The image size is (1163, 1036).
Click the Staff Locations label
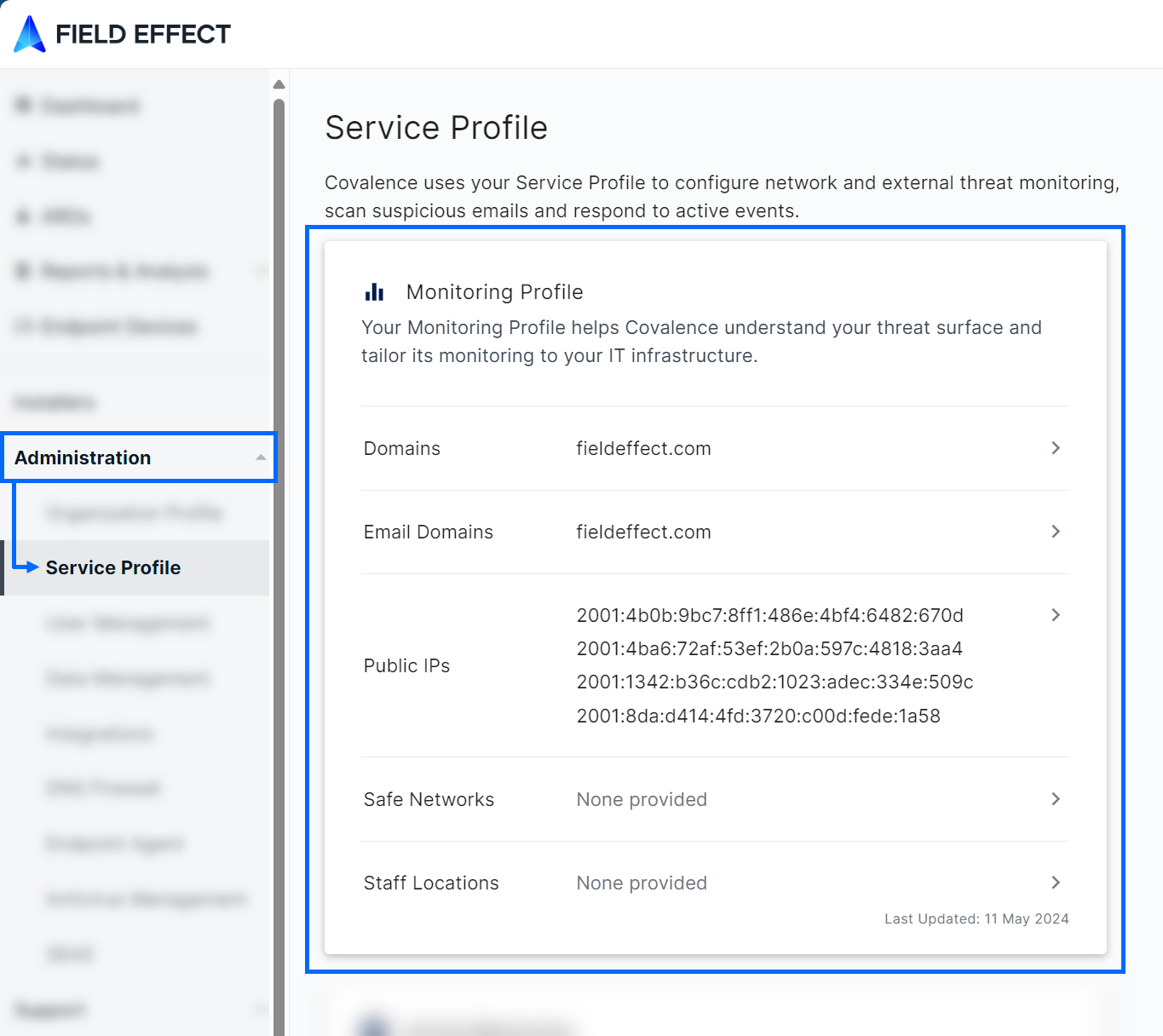click(431, 883)
